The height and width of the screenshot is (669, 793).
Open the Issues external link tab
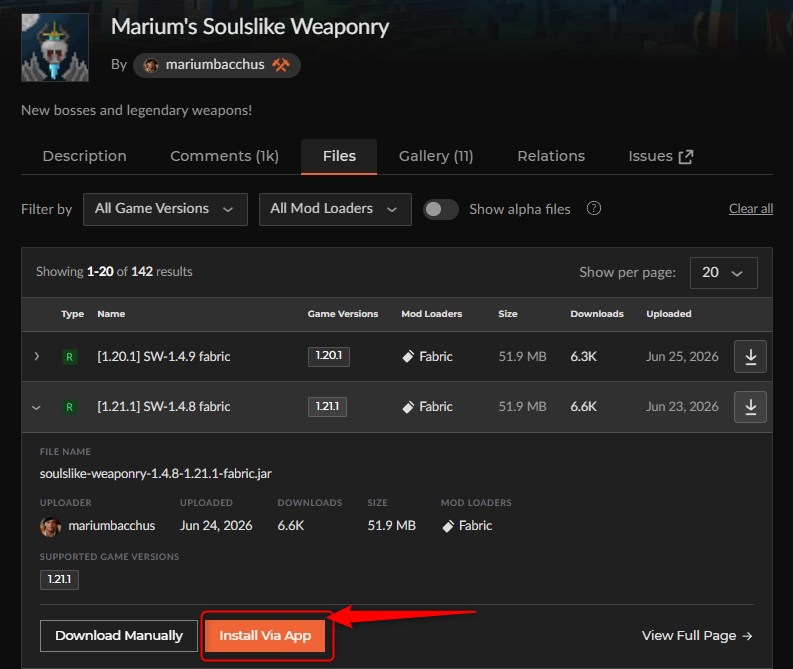660,156
